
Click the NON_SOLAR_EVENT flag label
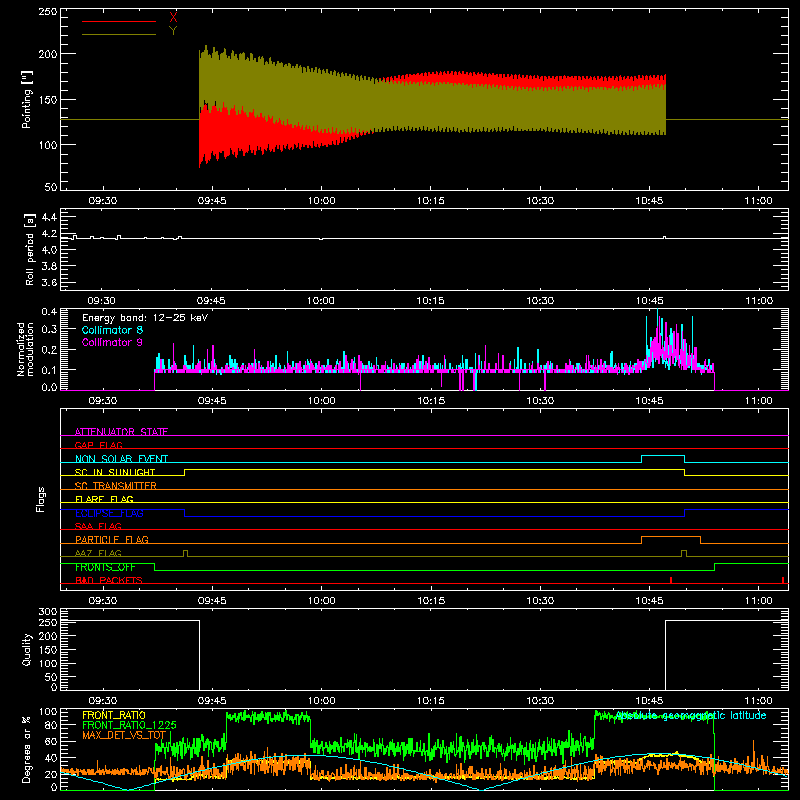121,459
